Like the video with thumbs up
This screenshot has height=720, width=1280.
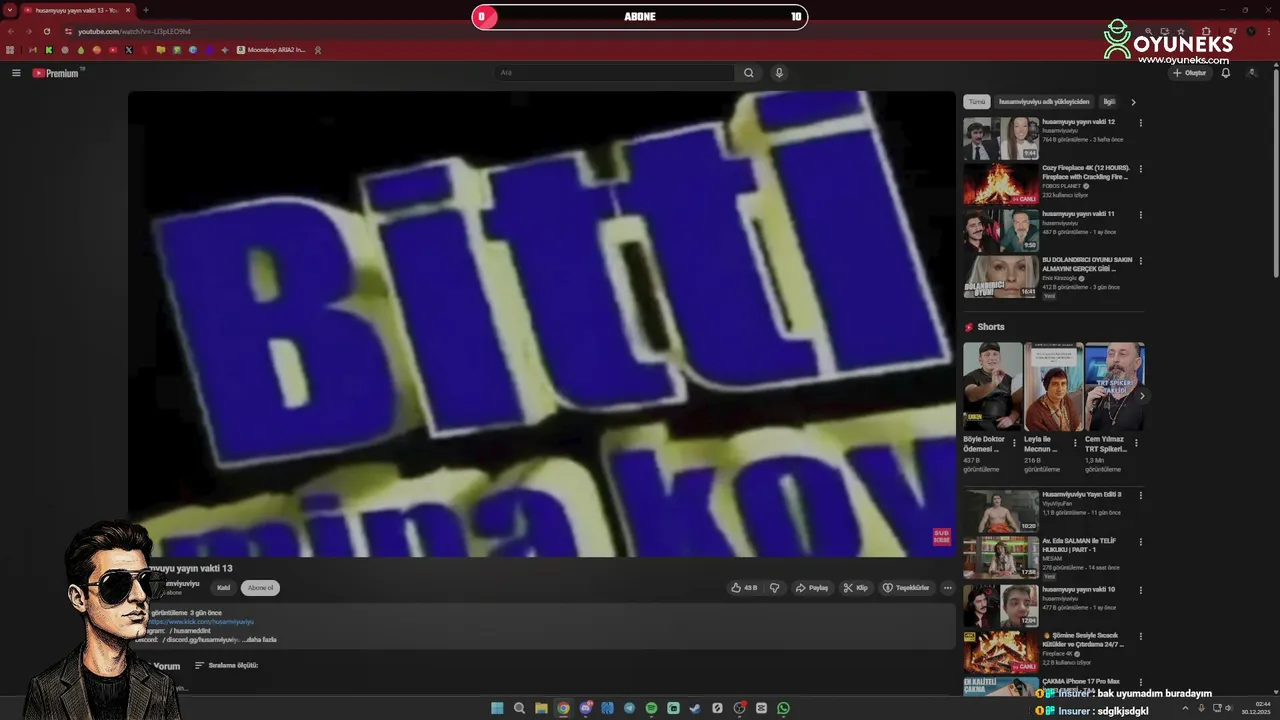tap(744, 588)
